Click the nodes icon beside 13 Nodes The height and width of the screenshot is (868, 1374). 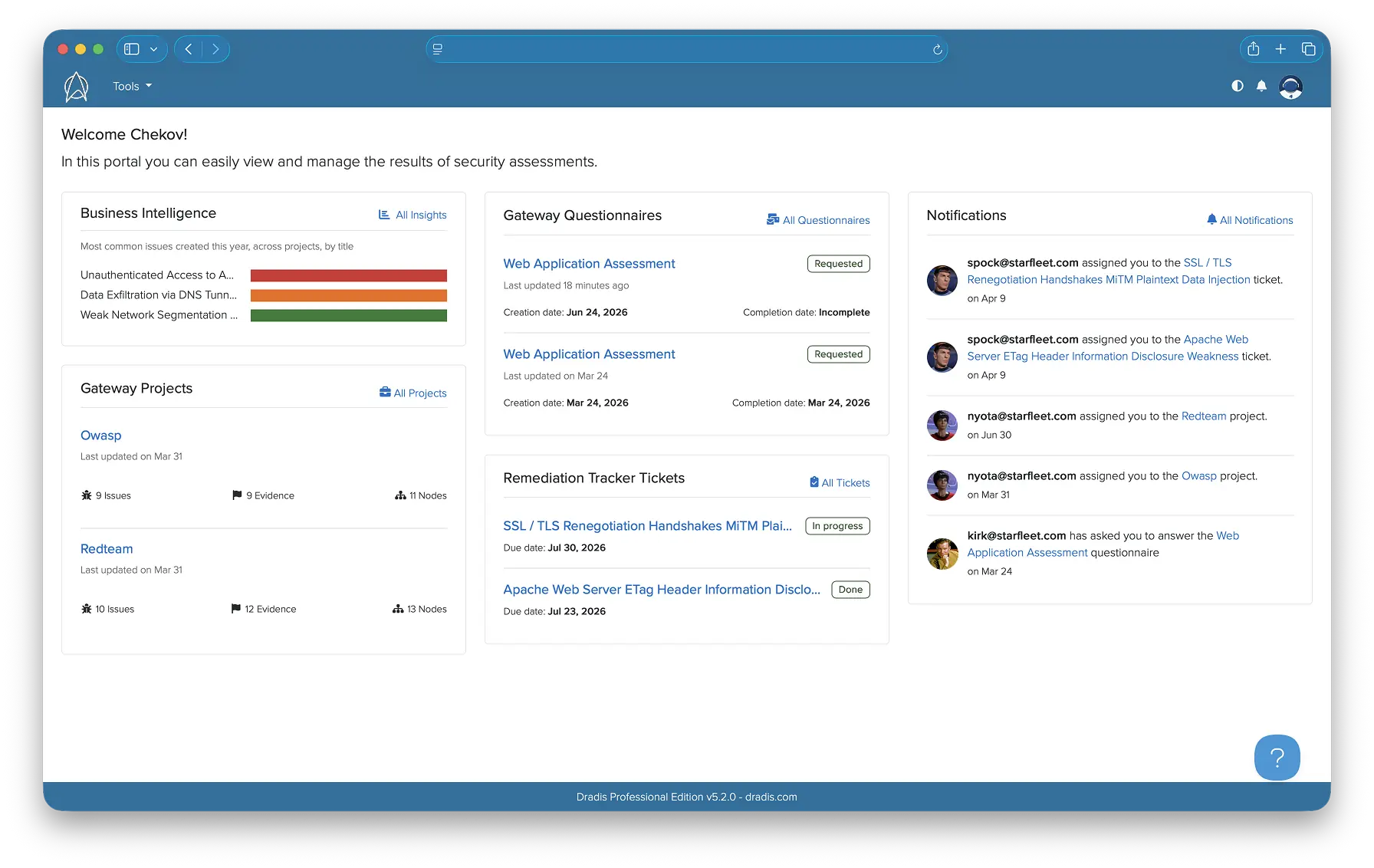pyautogui.click(x=398, y=609)
